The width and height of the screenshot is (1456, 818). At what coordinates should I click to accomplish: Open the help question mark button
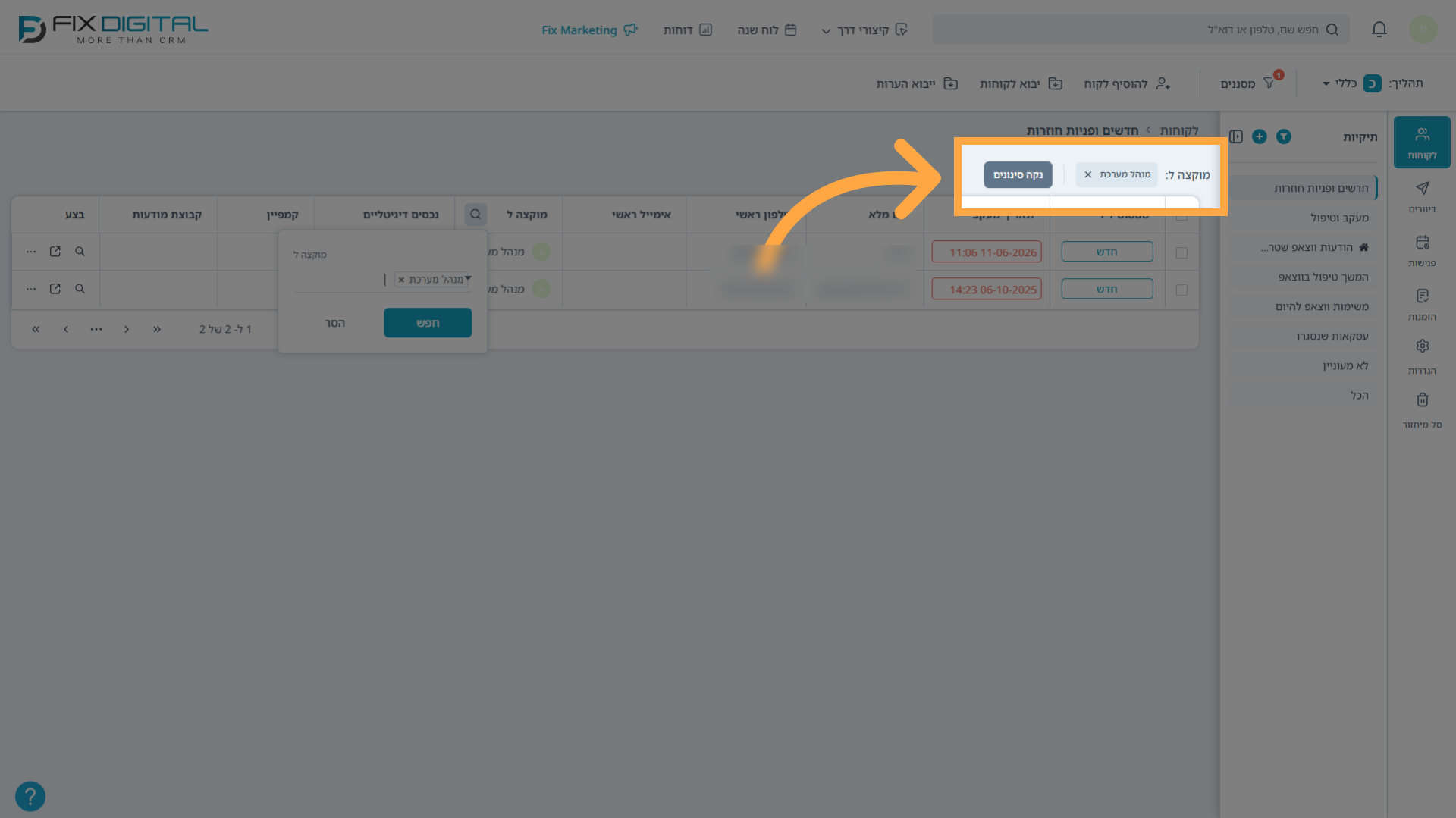(x=30, y=796)
